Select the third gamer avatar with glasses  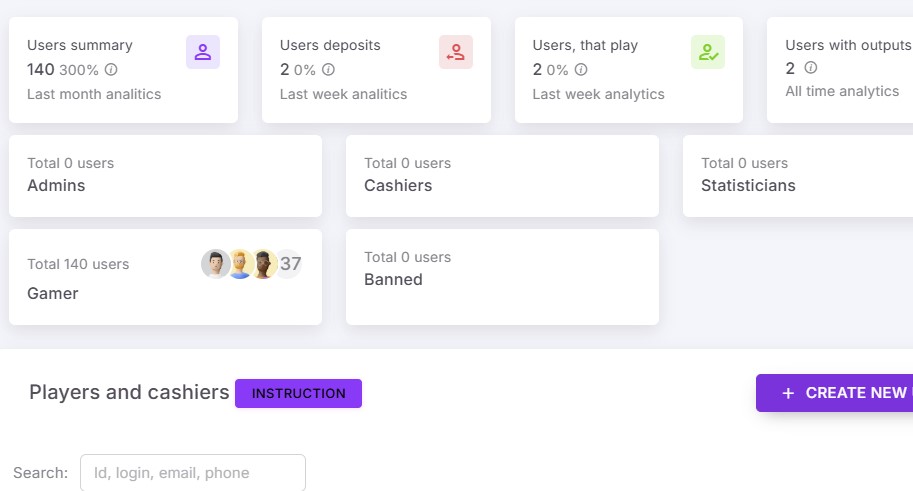click(264, 264)
